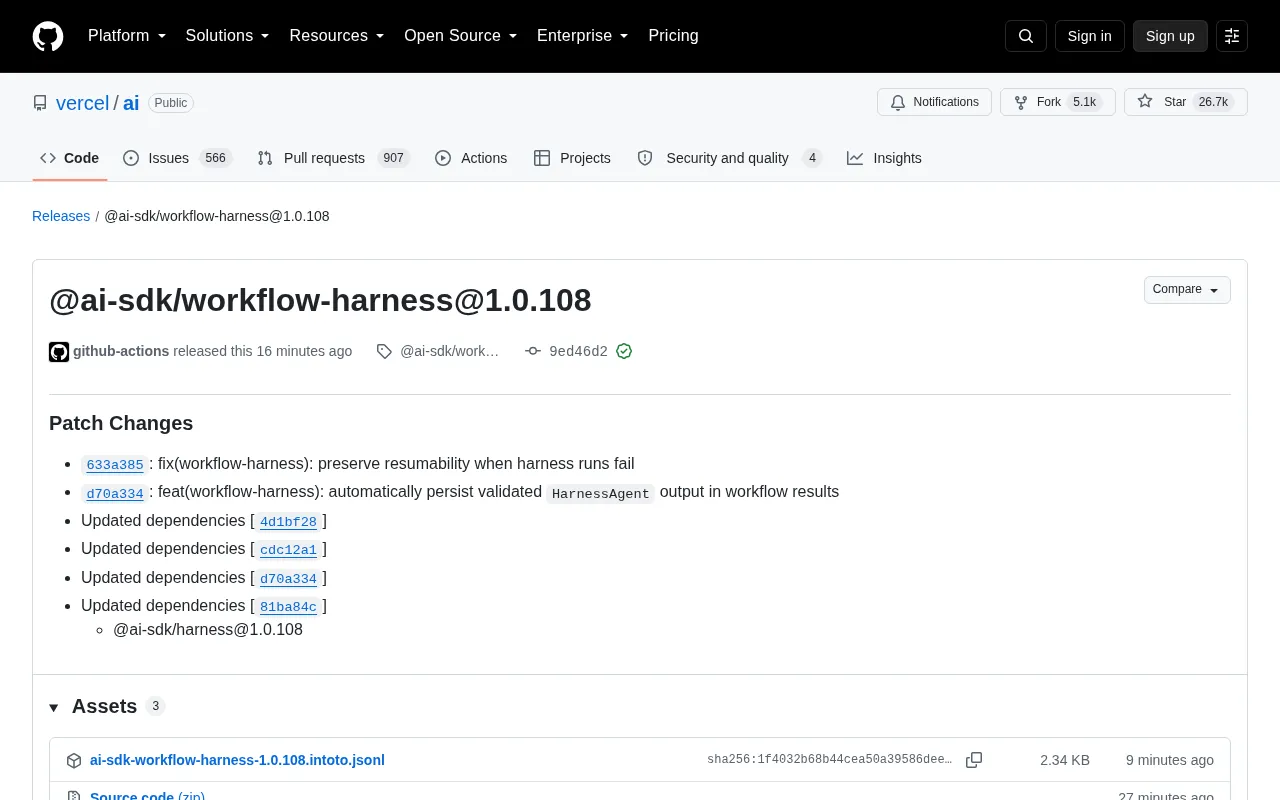1280x800 pixels.
Task: Open the Pull requests tab
Action: point(334,158)
